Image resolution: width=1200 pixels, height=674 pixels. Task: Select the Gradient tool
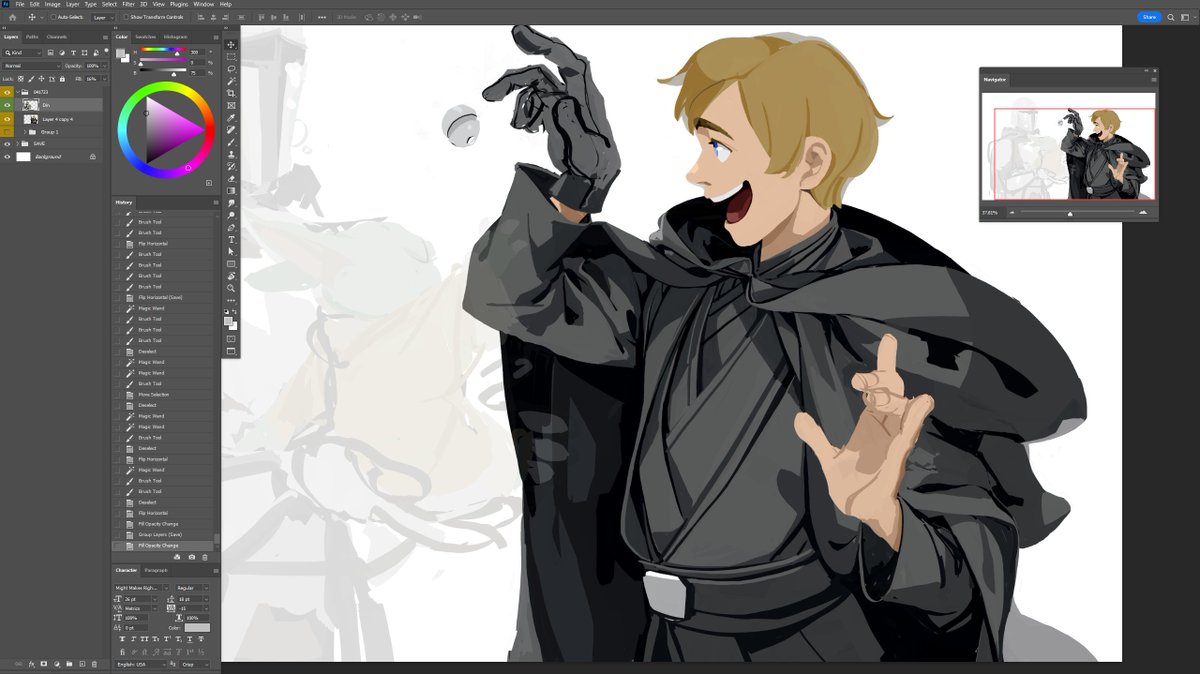232,190
